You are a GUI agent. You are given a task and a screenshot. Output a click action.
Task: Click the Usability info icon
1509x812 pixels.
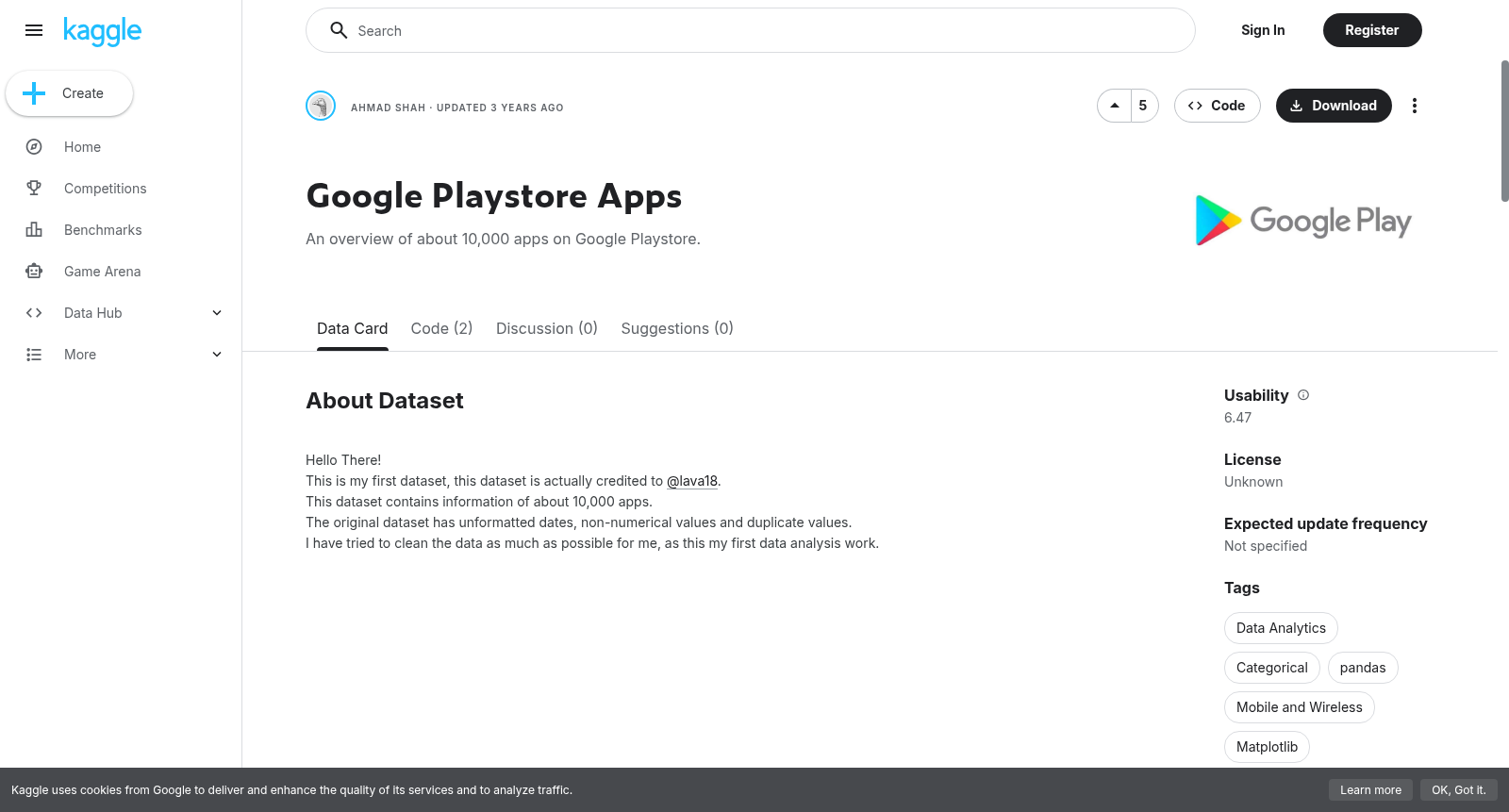tap(1303, 395)
